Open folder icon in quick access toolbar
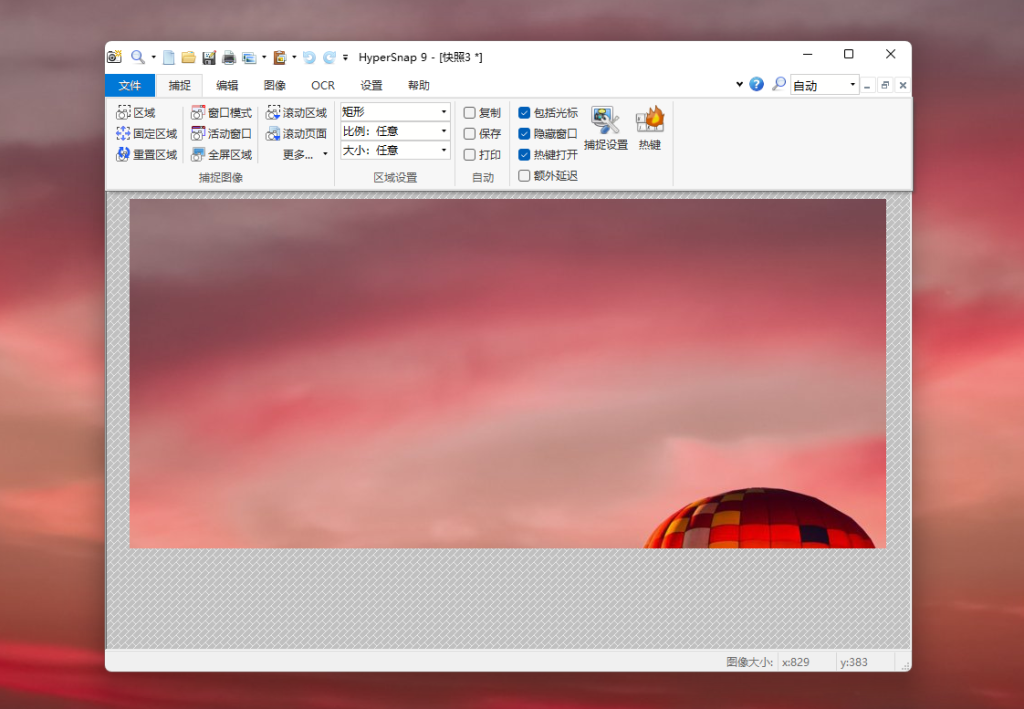This screenshot has width=1024, height=709. [x=188, y=57]
